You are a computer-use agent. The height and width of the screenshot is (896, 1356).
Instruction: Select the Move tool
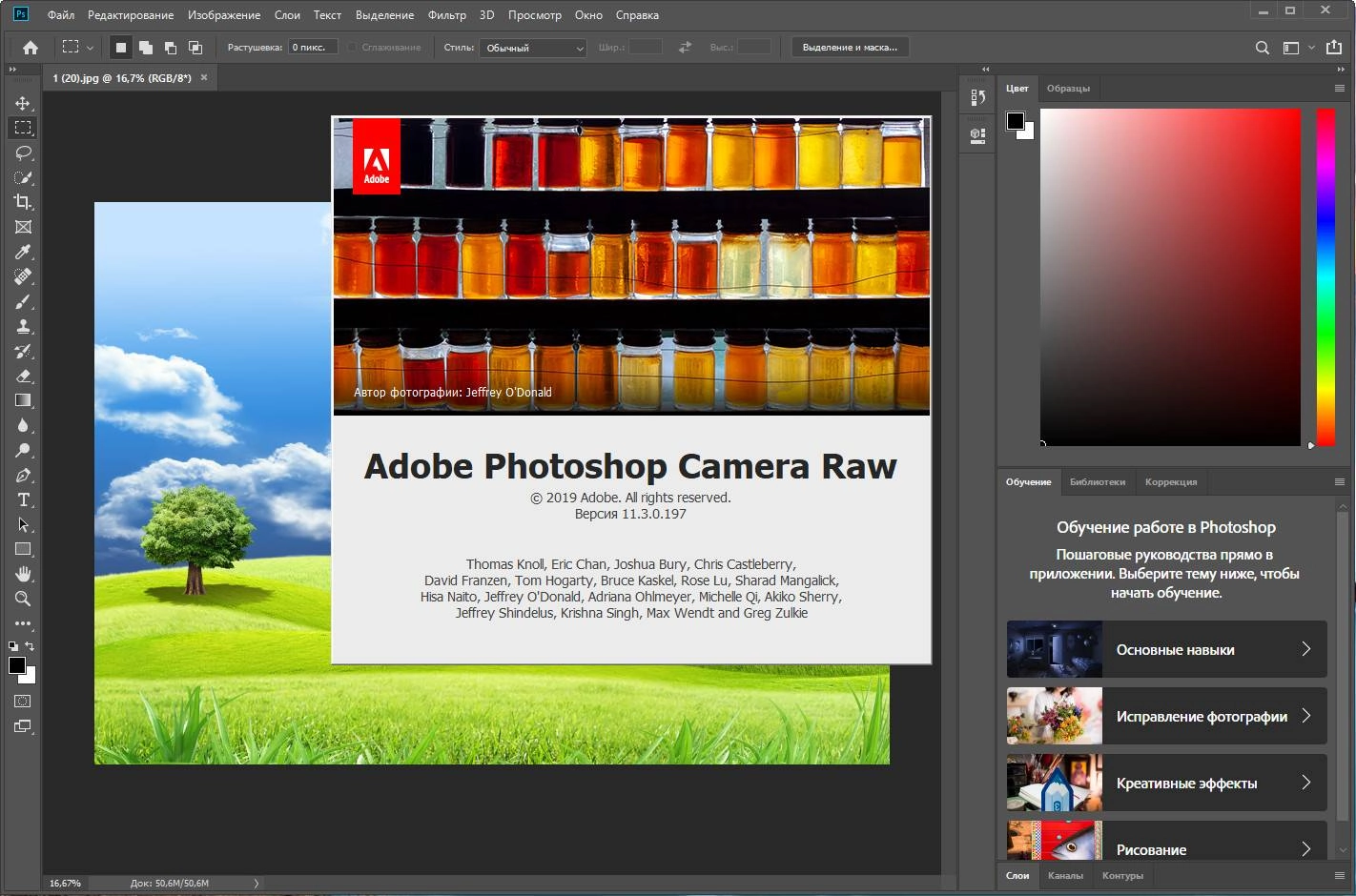[x=23, y=103]
